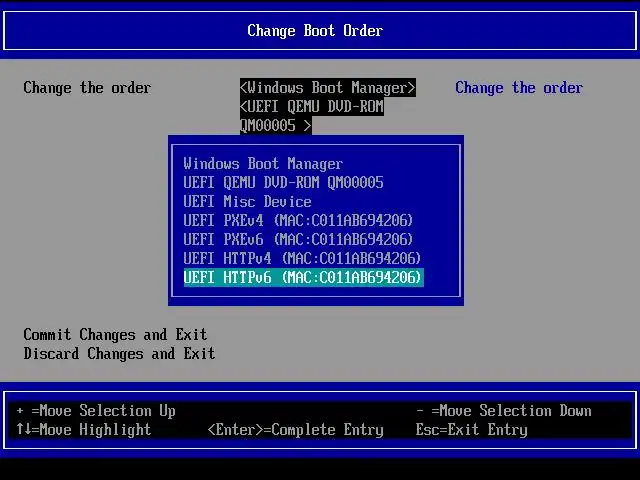Select UEFI PXEv6 boot entry
Viewport: 640px width, 480px height.
(x=298, y=240)
